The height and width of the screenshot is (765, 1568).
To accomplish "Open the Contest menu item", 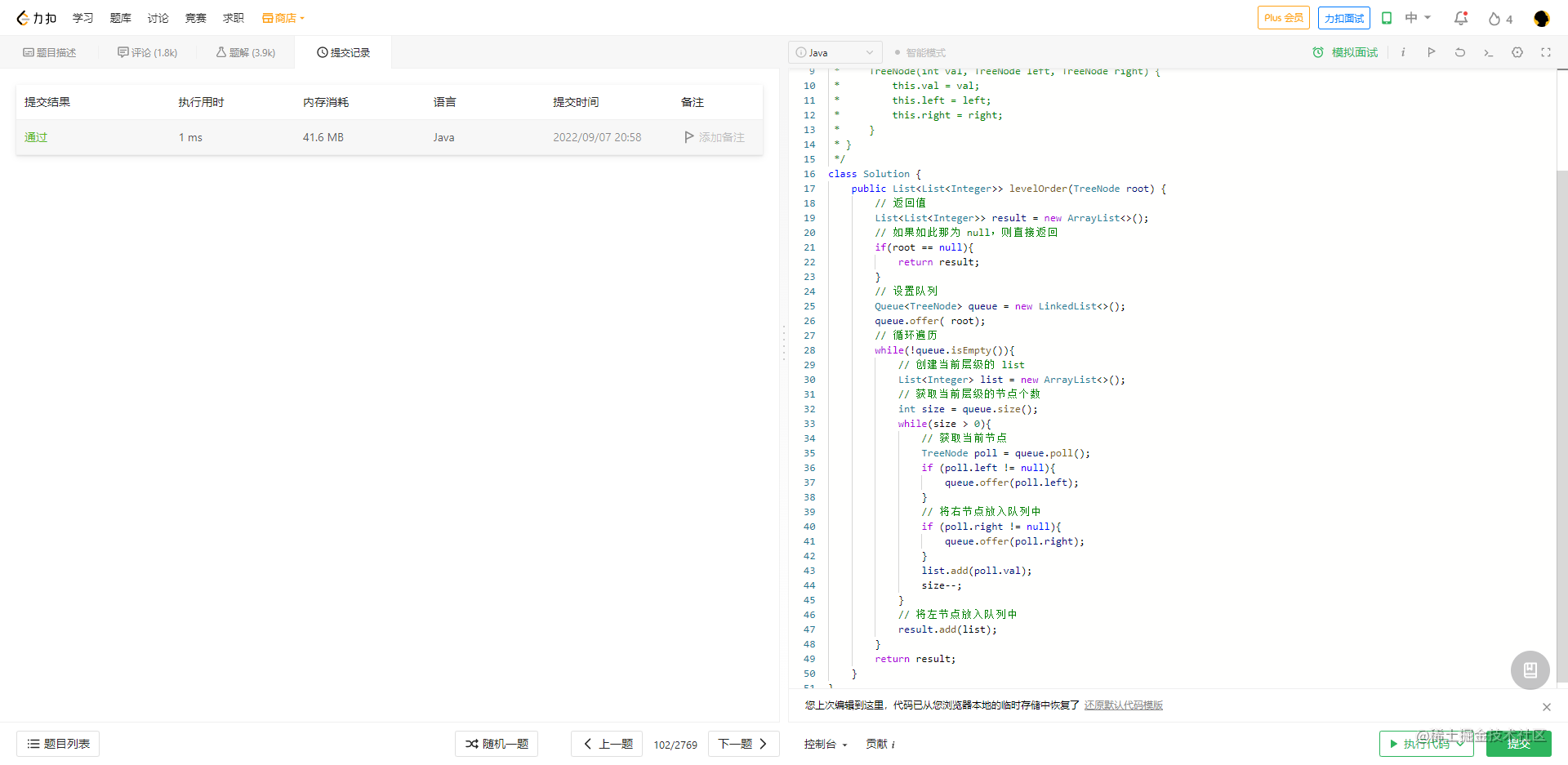I will tap(196, 18).
